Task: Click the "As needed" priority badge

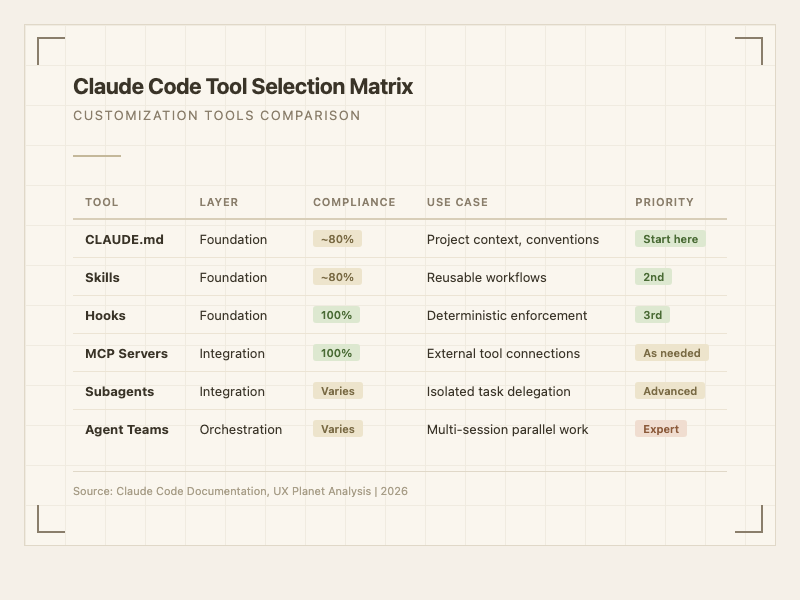Action: tap(671, 353)
